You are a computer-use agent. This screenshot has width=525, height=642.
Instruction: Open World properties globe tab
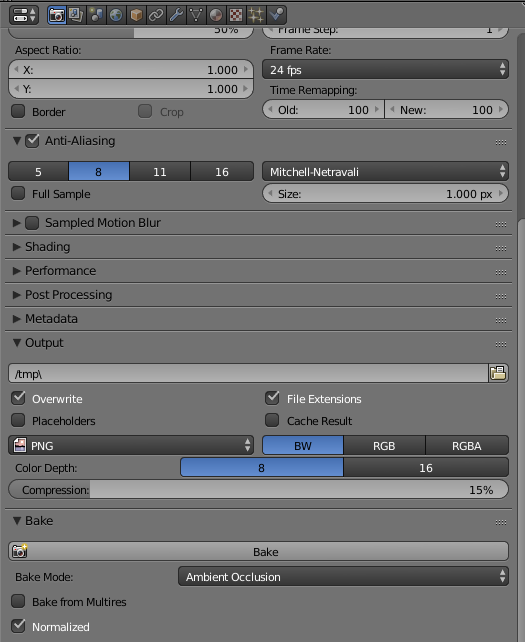coord(116,15)
